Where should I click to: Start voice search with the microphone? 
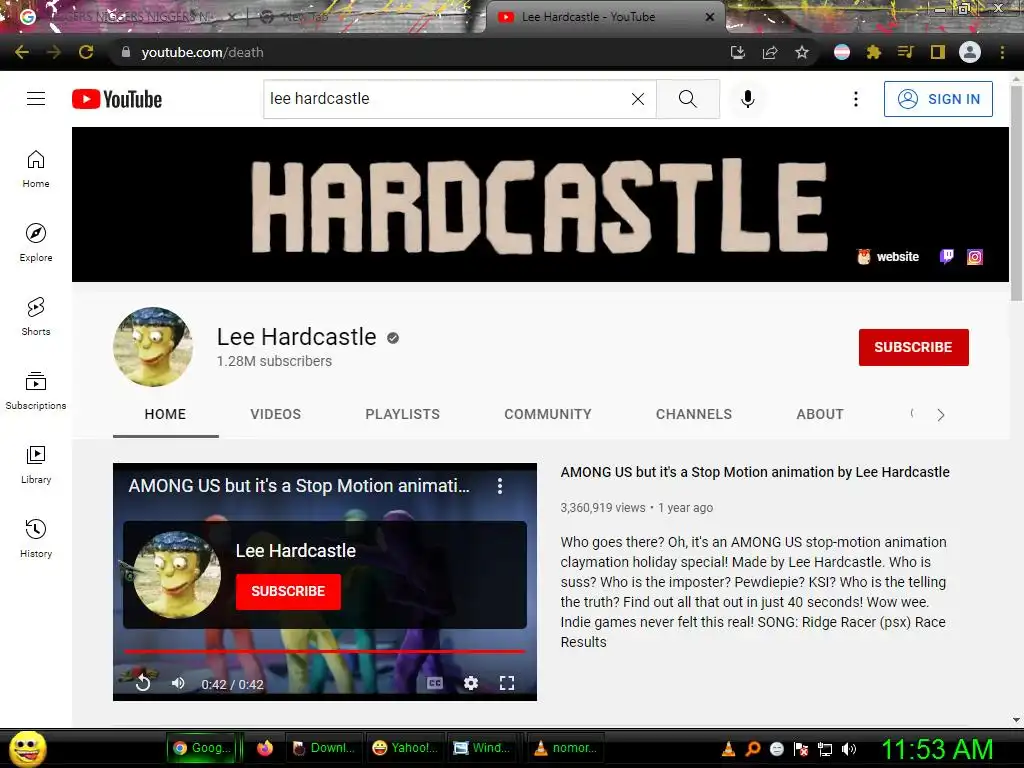pyautogui.click(x=748, y=99)
